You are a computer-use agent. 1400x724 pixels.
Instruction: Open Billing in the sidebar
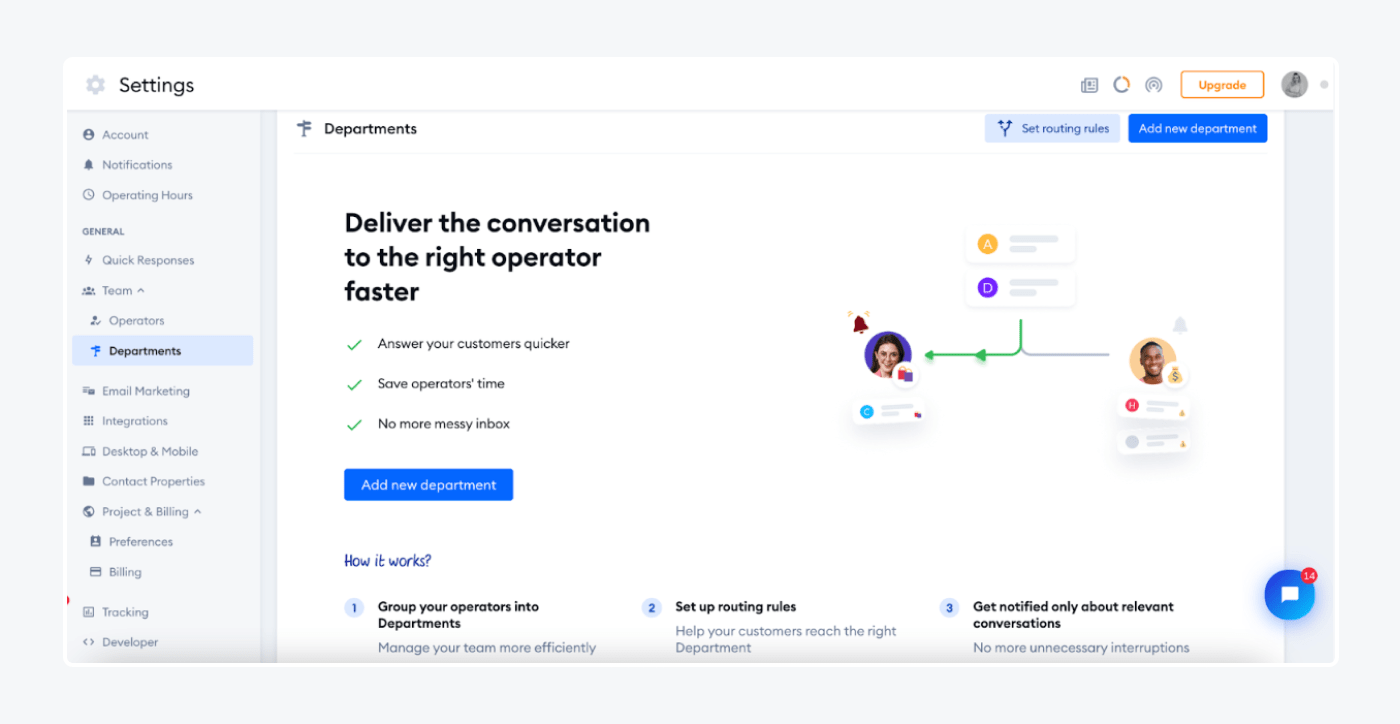pos(125,572)
